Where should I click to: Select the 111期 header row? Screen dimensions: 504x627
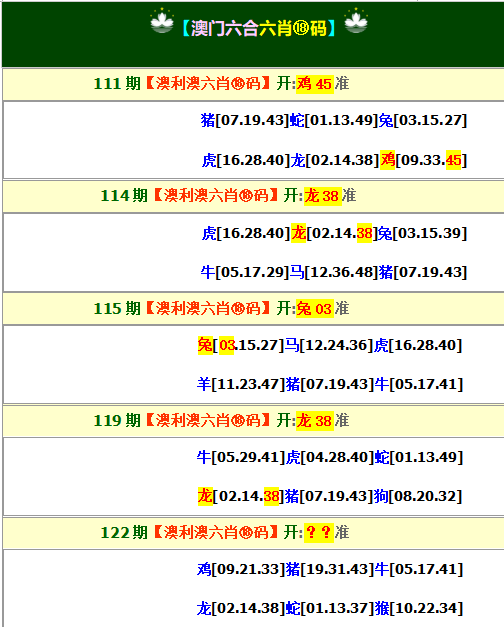tap(253, 84)
